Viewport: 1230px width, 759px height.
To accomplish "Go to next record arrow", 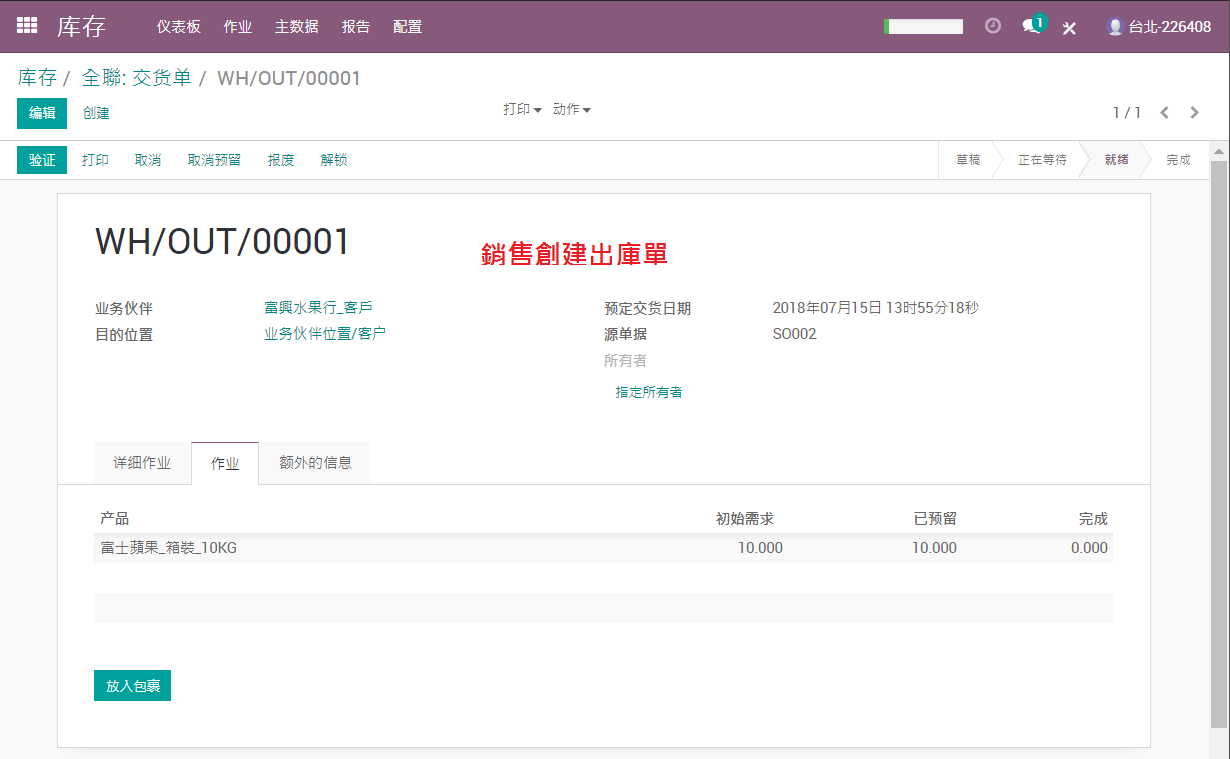I will point(1194,113).
